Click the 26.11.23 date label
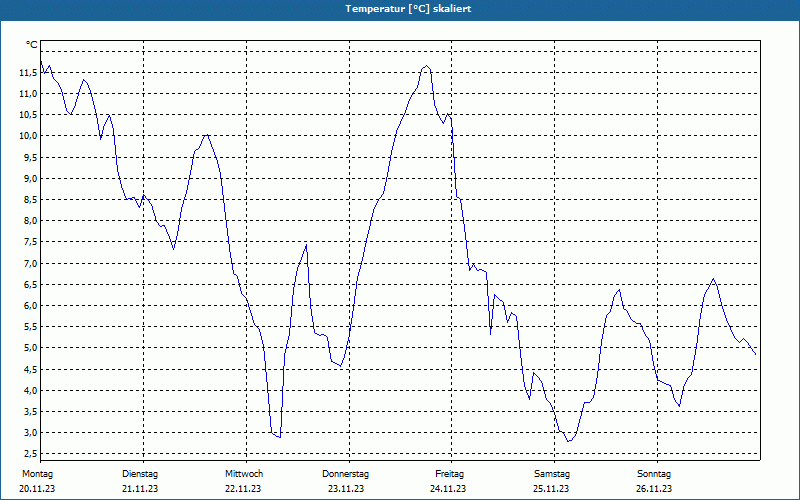This screenshot has width=800, height=500. click(x=654, y=489)
